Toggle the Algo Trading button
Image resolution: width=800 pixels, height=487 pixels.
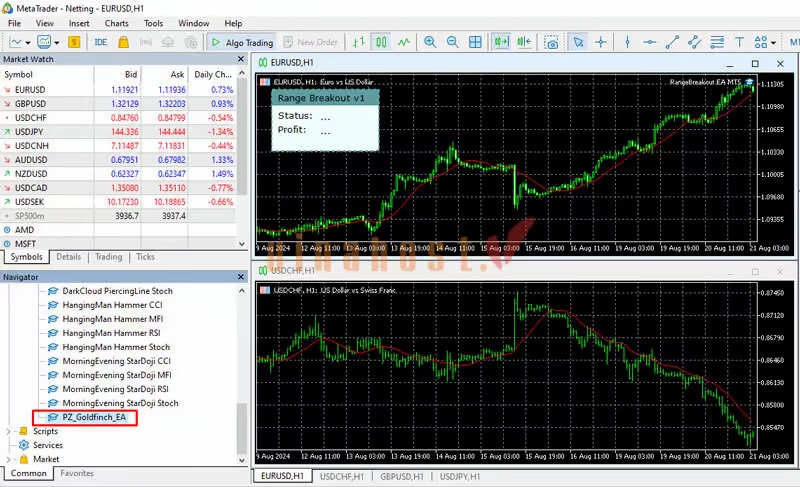(x=242, y=42)
